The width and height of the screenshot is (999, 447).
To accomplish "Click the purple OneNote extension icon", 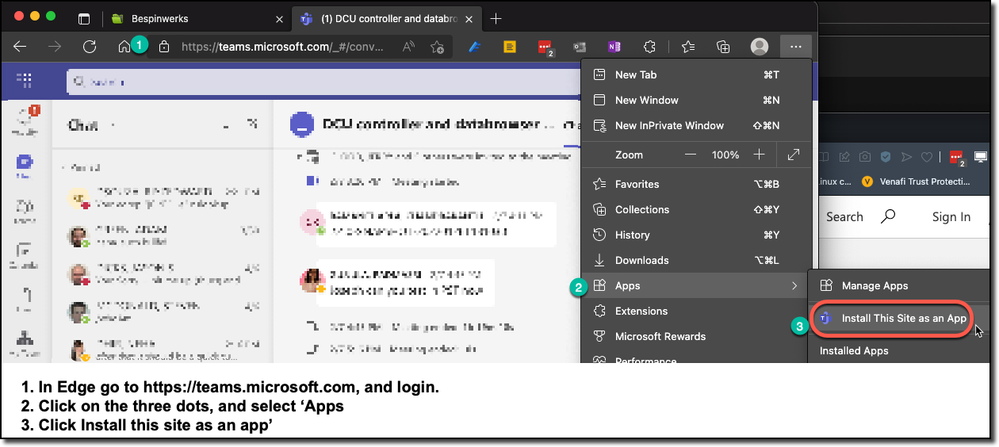I will pos(614,46).
